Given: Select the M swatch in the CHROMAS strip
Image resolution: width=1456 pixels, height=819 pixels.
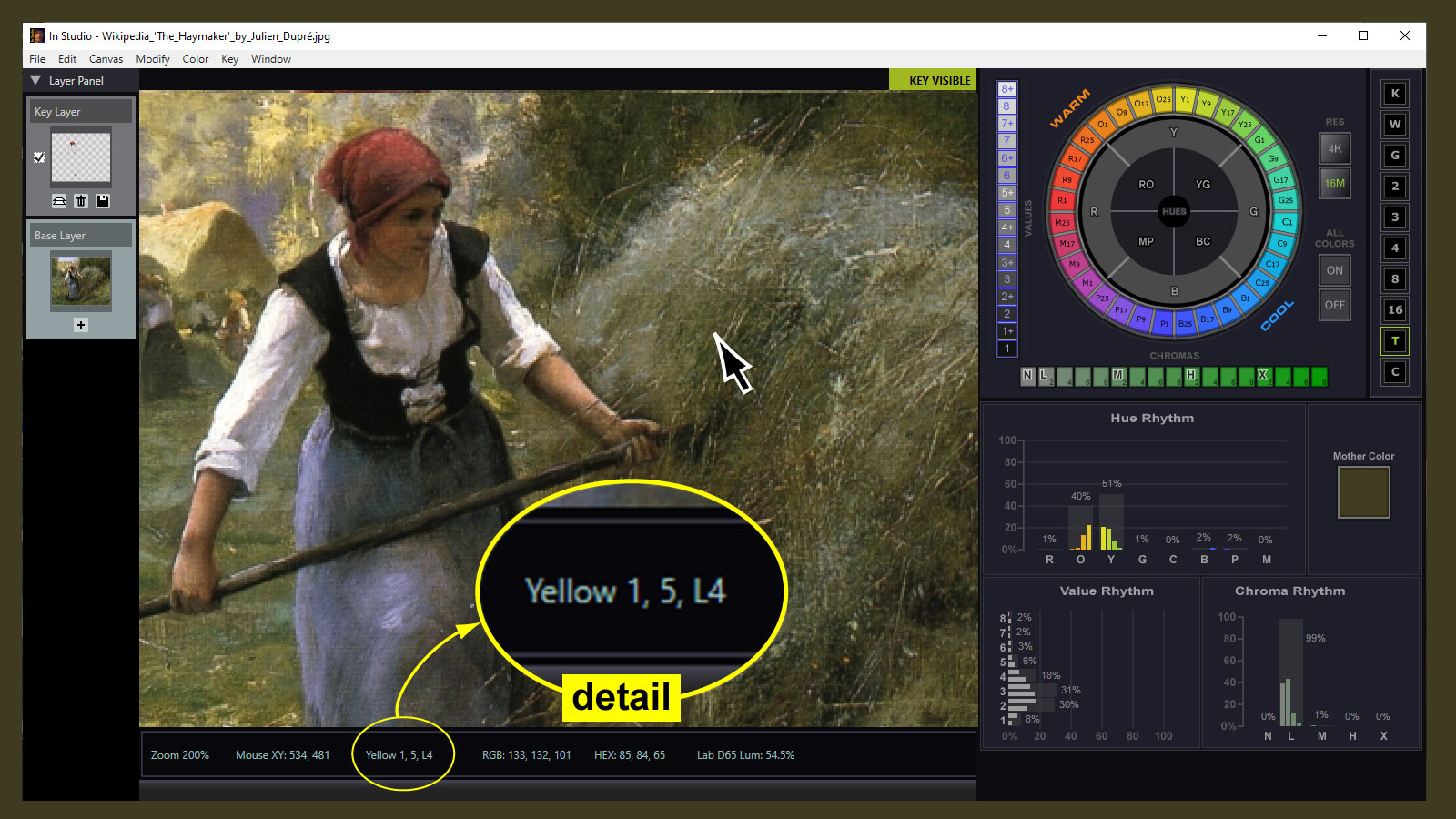Looking at the screenshot, I should point(1118,376).
